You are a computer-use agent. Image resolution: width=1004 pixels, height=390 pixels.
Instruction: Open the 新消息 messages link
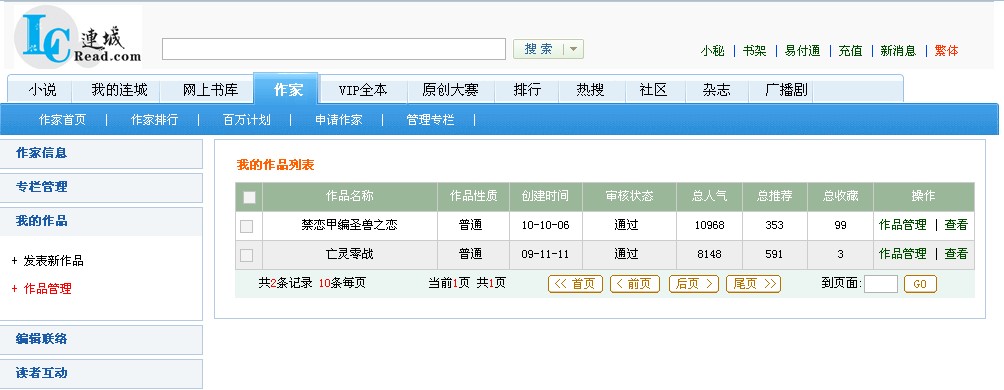898,51
